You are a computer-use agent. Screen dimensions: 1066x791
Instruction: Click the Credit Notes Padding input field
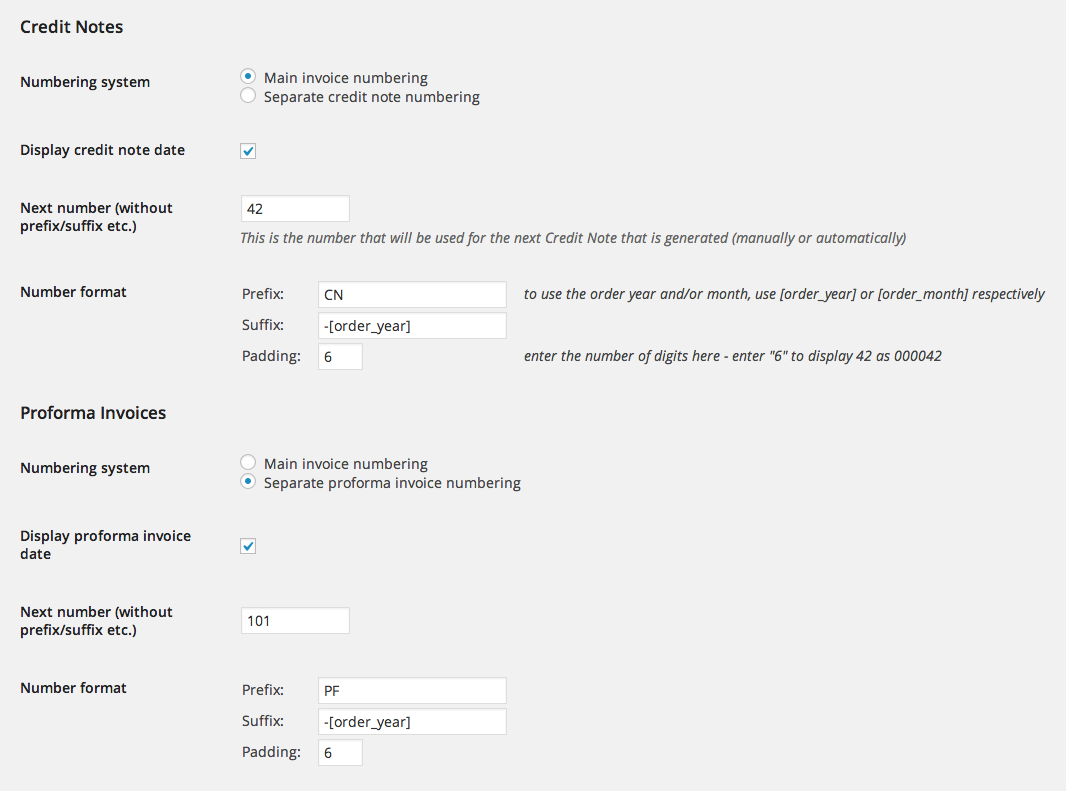(x=339, y=357)
